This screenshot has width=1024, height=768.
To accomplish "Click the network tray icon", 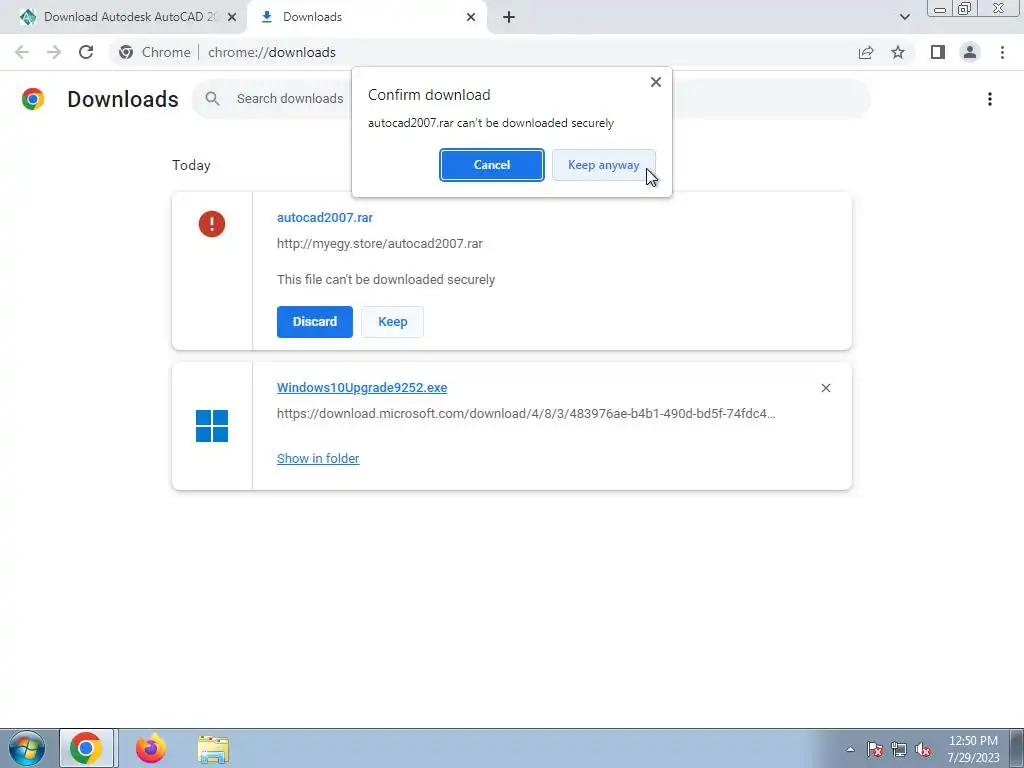I will pyautogui.click(x=899, y=749).
